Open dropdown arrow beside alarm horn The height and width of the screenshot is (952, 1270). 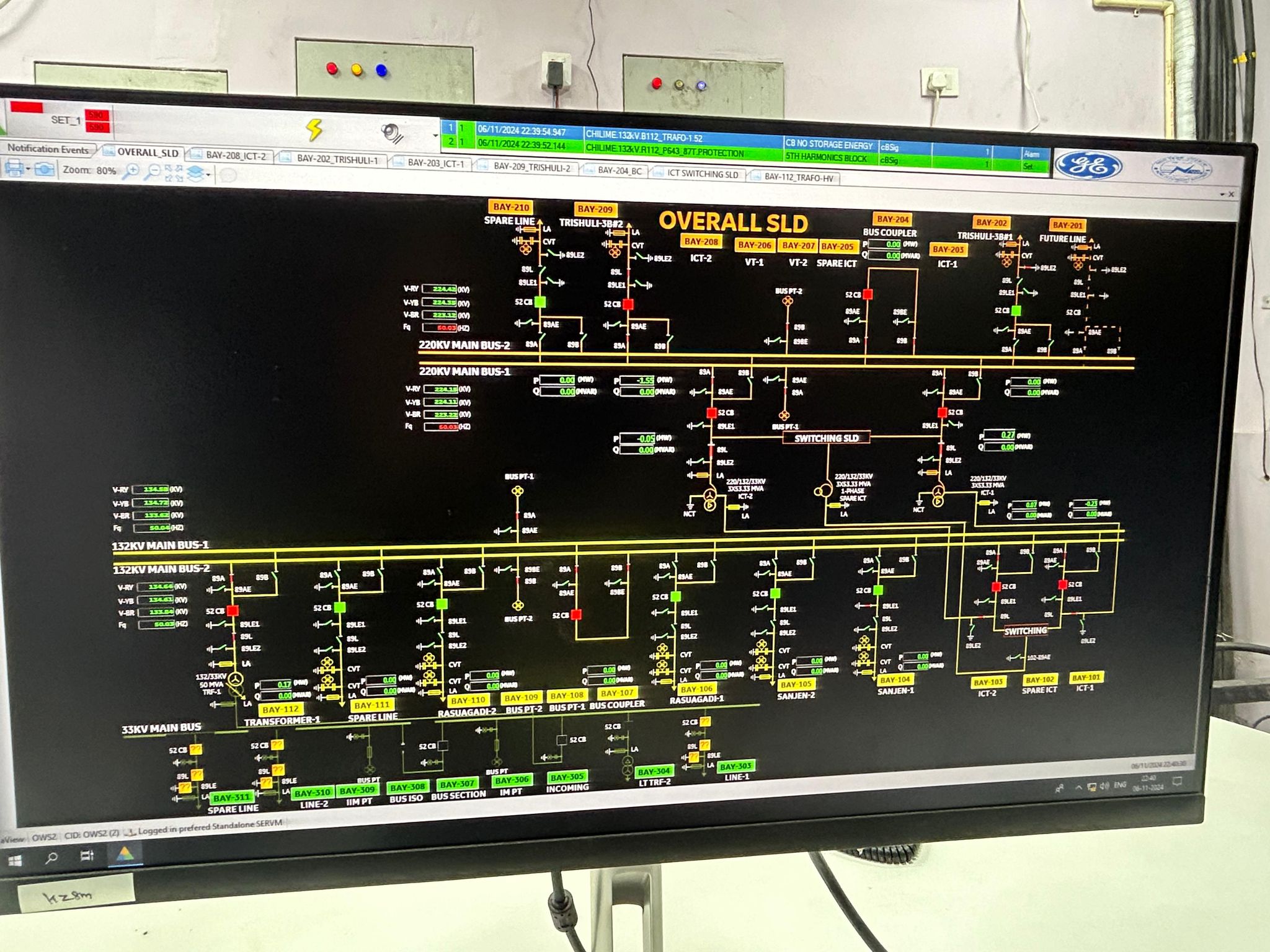(x=435, y=135)
